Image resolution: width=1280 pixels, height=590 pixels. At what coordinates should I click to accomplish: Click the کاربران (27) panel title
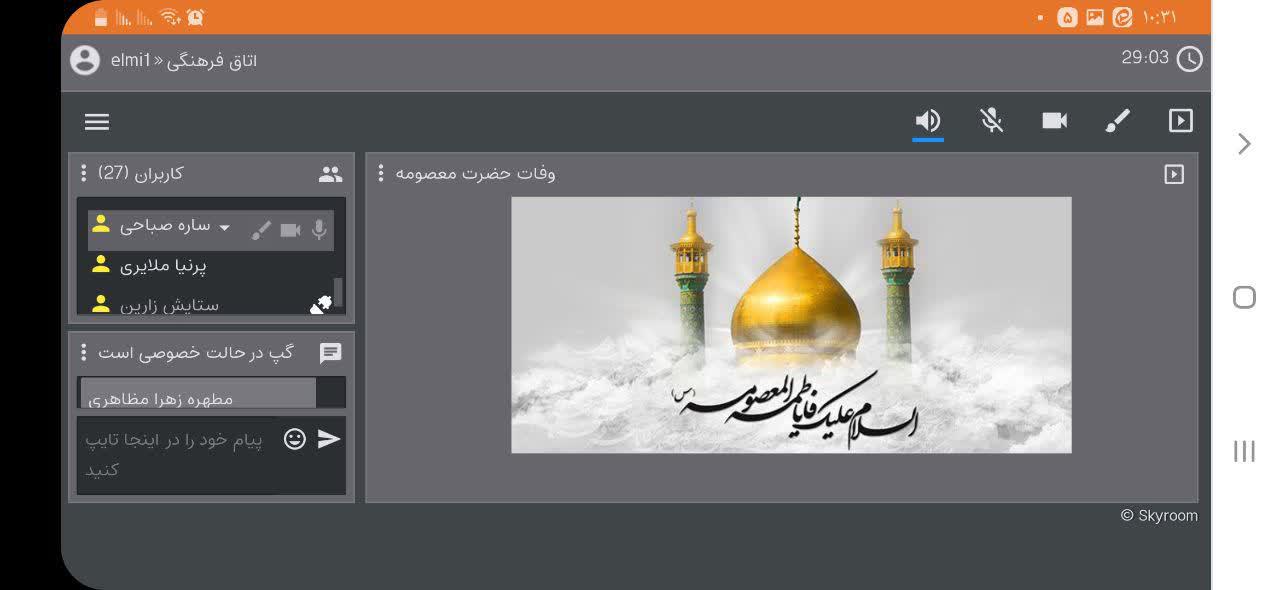click(141, 173)
